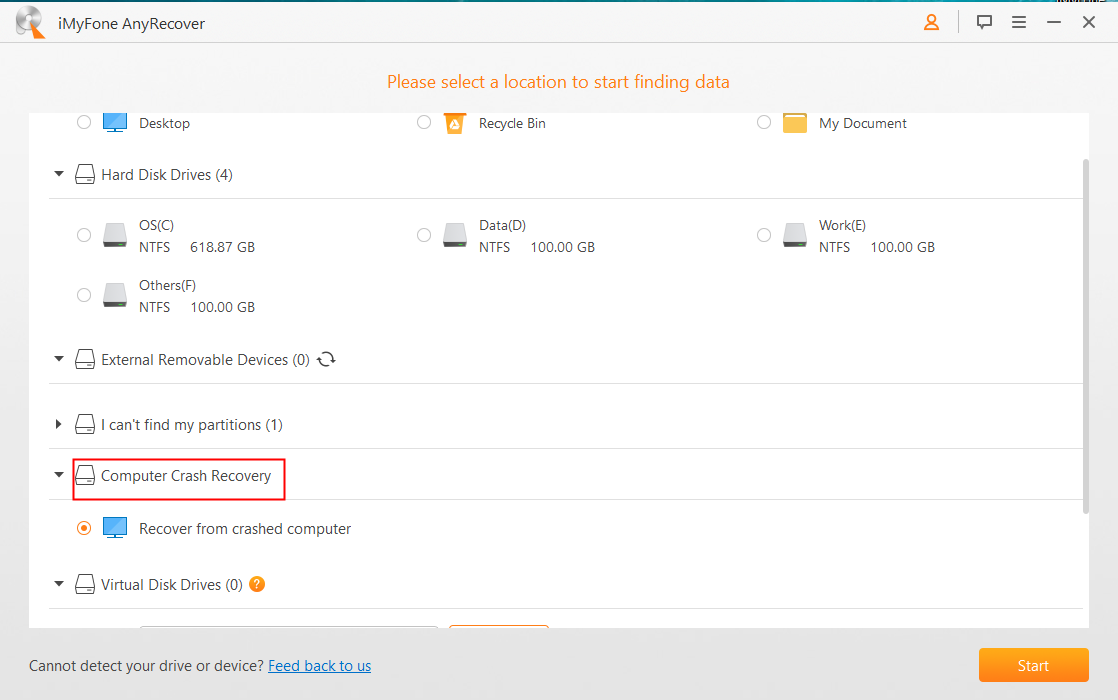Viewport: 1118px width, 700px height.
Task: Open the feedback chat icon
Action: 985,23
